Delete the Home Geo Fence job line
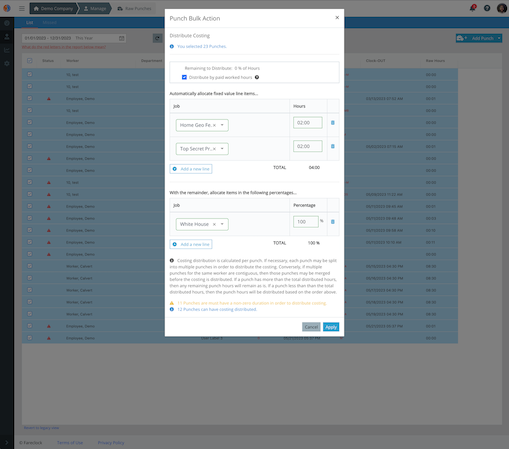509x449 pixels. [x=333, y=123]
